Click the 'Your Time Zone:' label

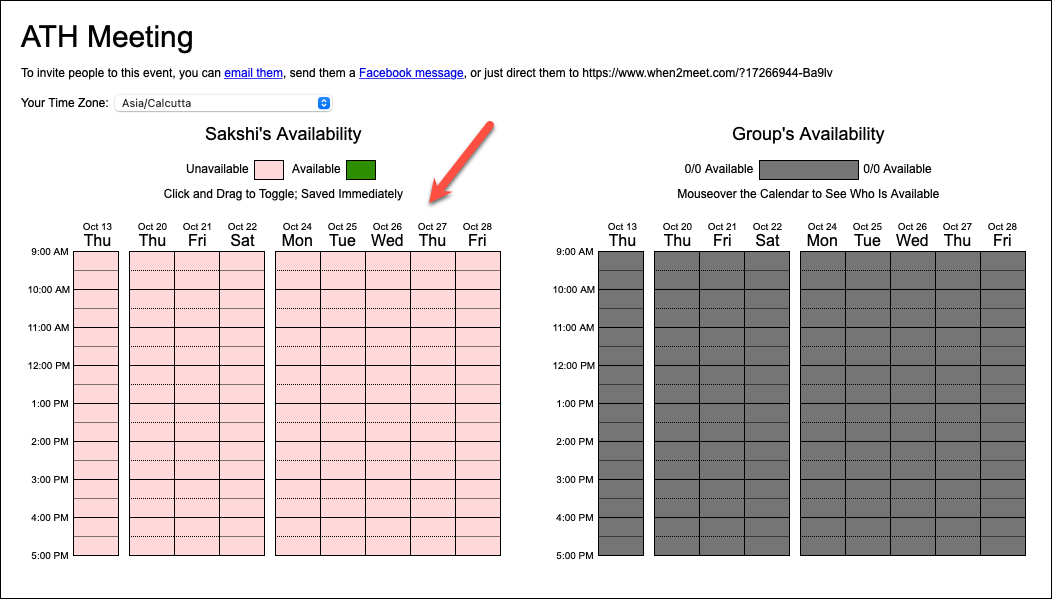coord(64,103)
